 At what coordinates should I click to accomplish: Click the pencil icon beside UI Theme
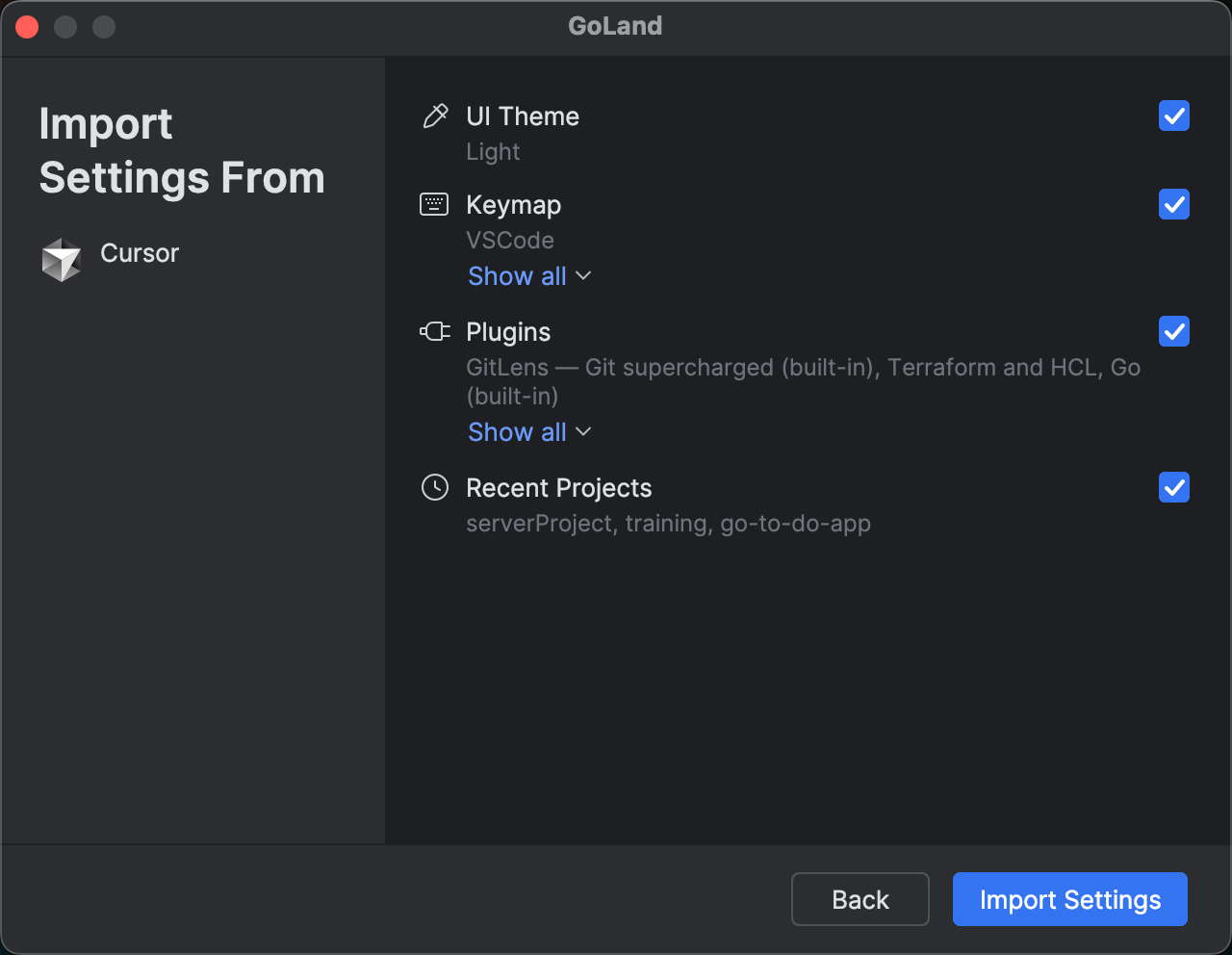pyautogui.click(x=435, y=116)
